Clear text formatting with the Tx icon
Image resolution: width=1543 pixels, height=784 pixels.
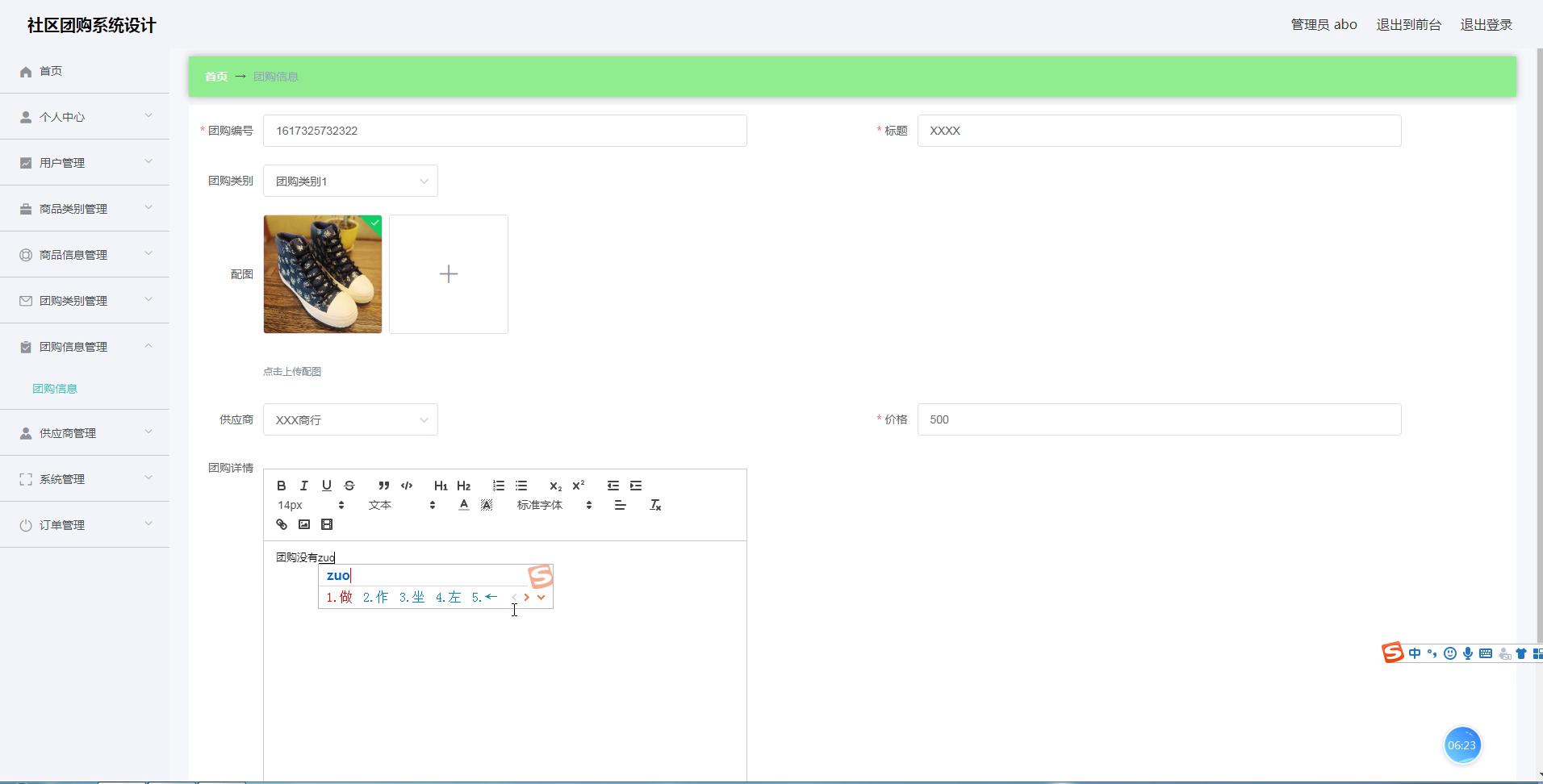tap(655, 505)
